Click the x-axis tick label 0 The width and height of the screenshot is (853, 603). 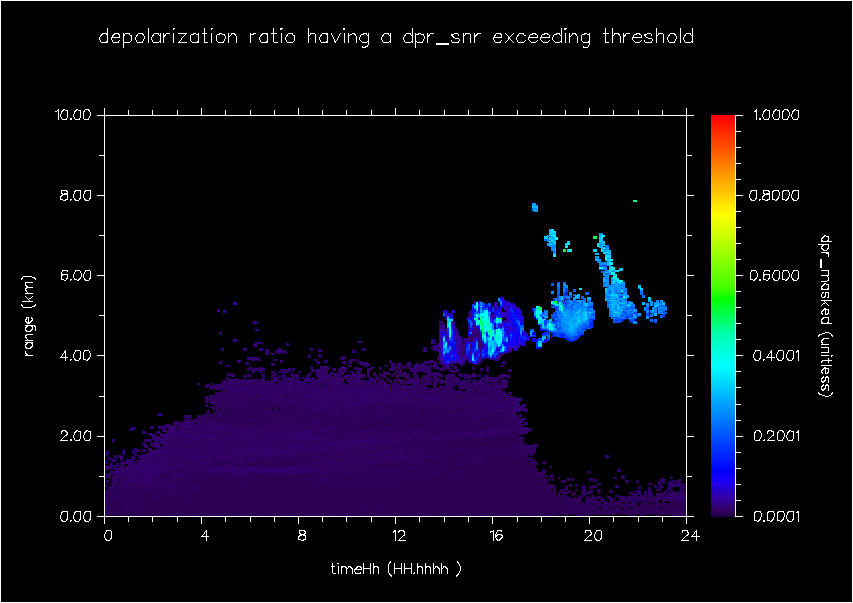108,536
